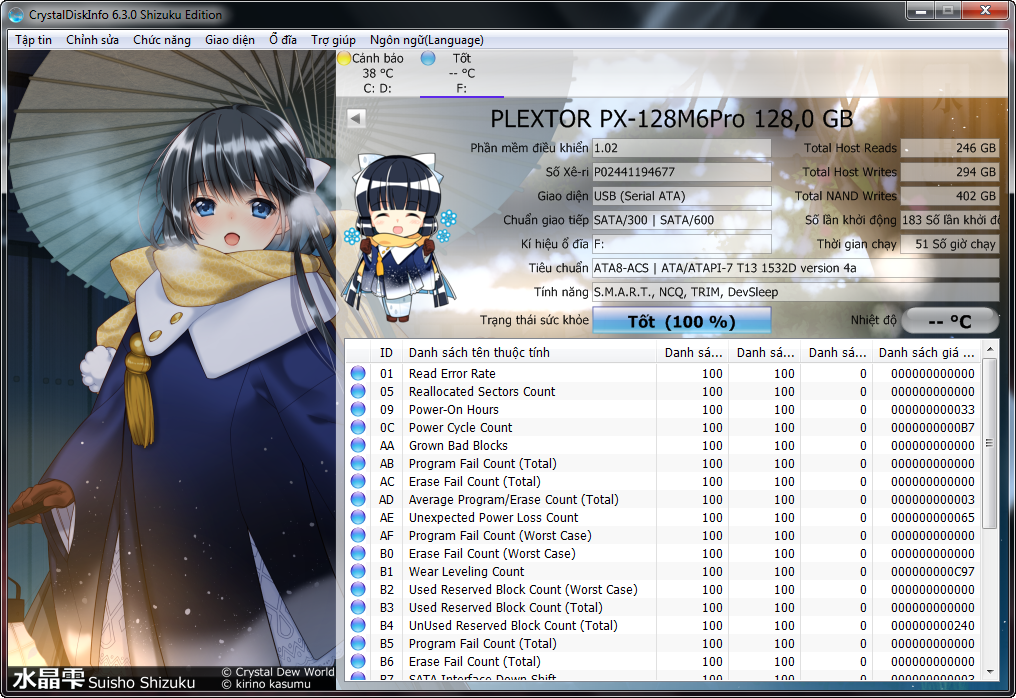Open the Trợ giúp menu
Viewport: 1016px width, 698px height.
pos(334,40)
